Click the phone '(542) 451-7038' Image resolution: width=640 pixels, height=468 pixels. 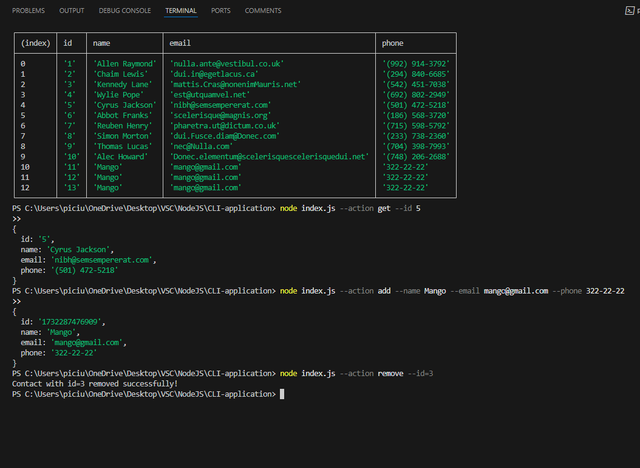tap(416, 84)
